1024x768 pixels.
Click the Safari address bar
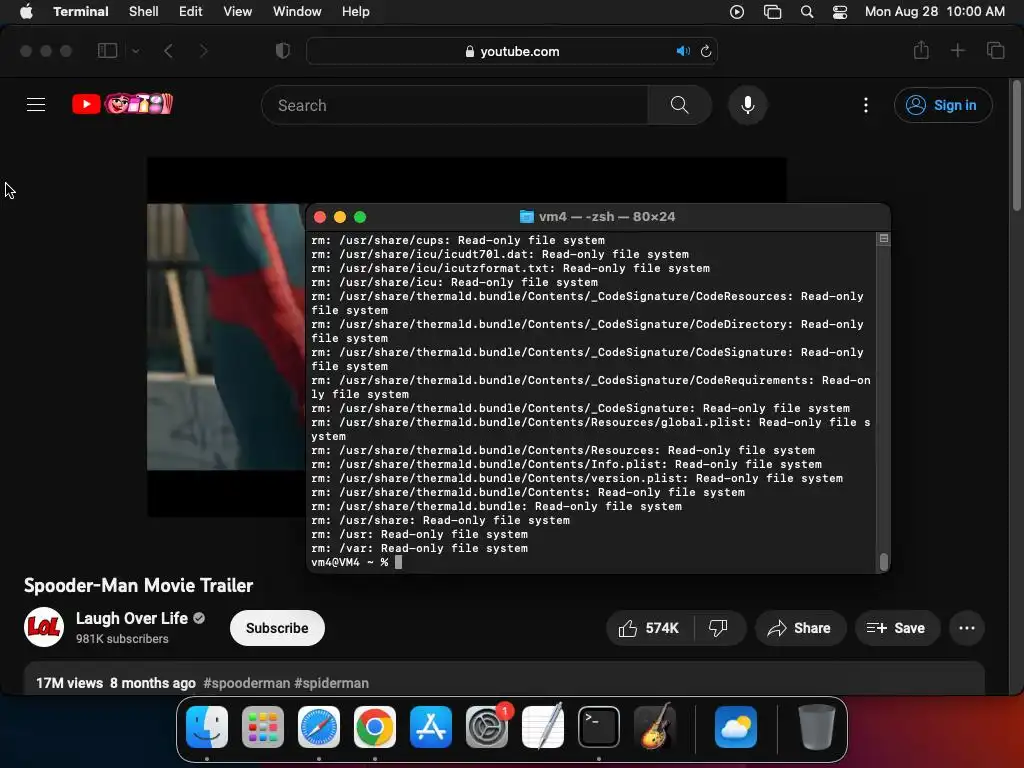pos(512,51)
